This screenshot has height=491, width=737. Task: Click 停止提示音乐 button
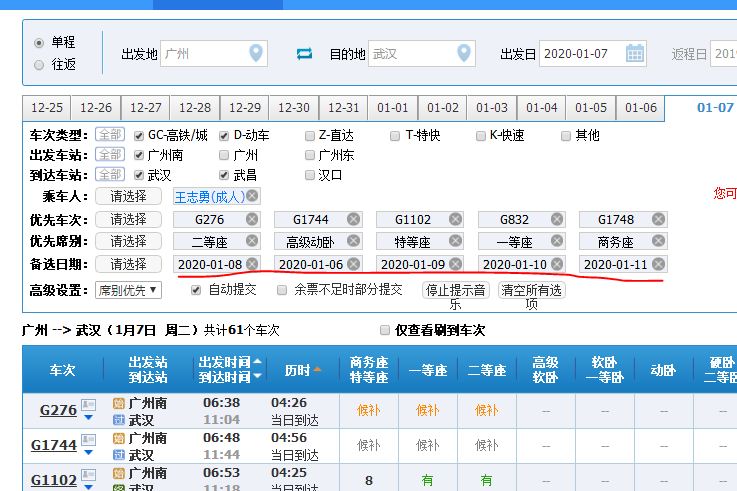point(455,290)
